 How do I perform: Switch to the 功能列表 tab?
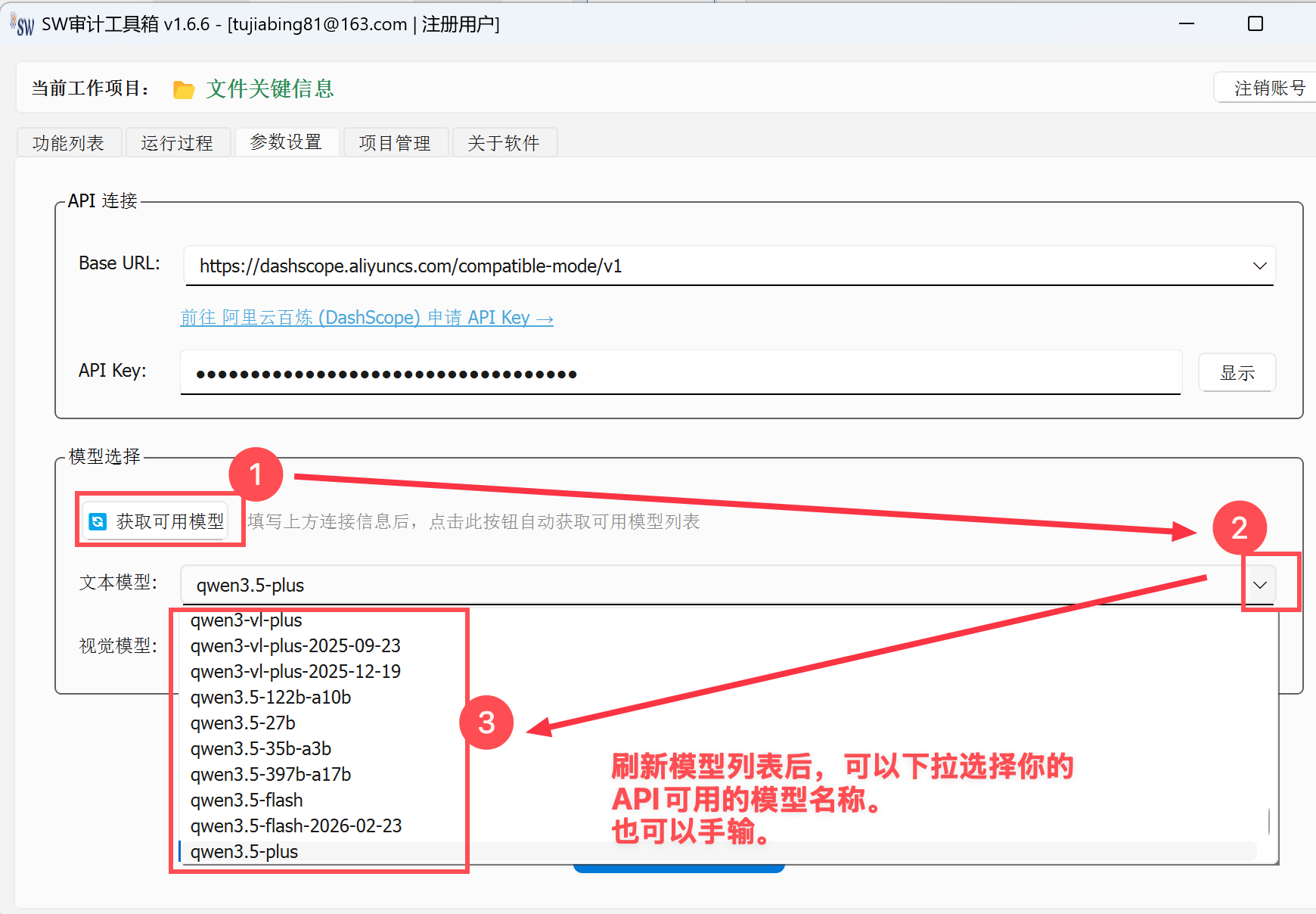point(69,143)
